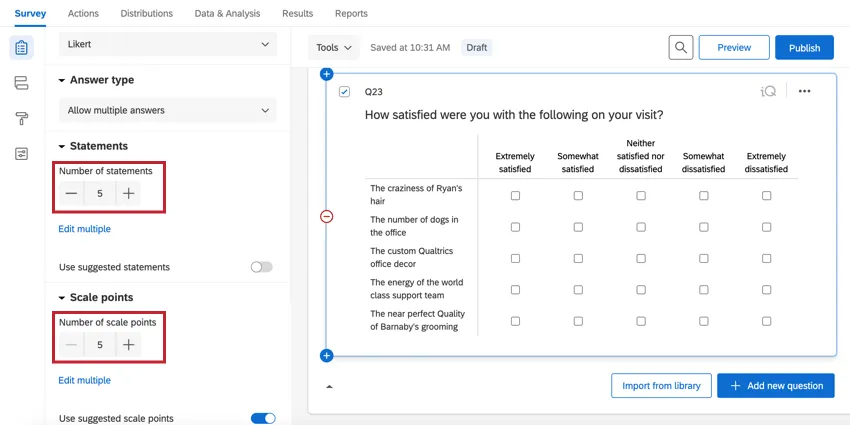Click the Publish button

pyautogui.click(x=804, y=47)
